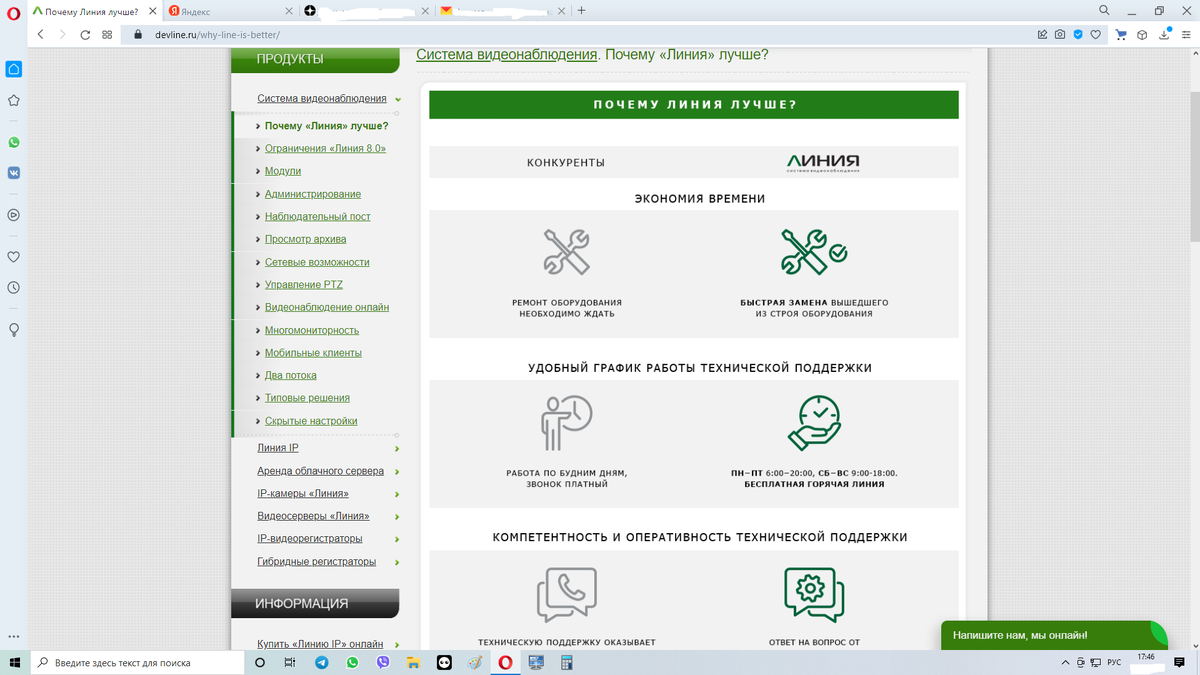Select the Почему Линия лучше? tab
Screen dimensions: 1200x675
93,11
